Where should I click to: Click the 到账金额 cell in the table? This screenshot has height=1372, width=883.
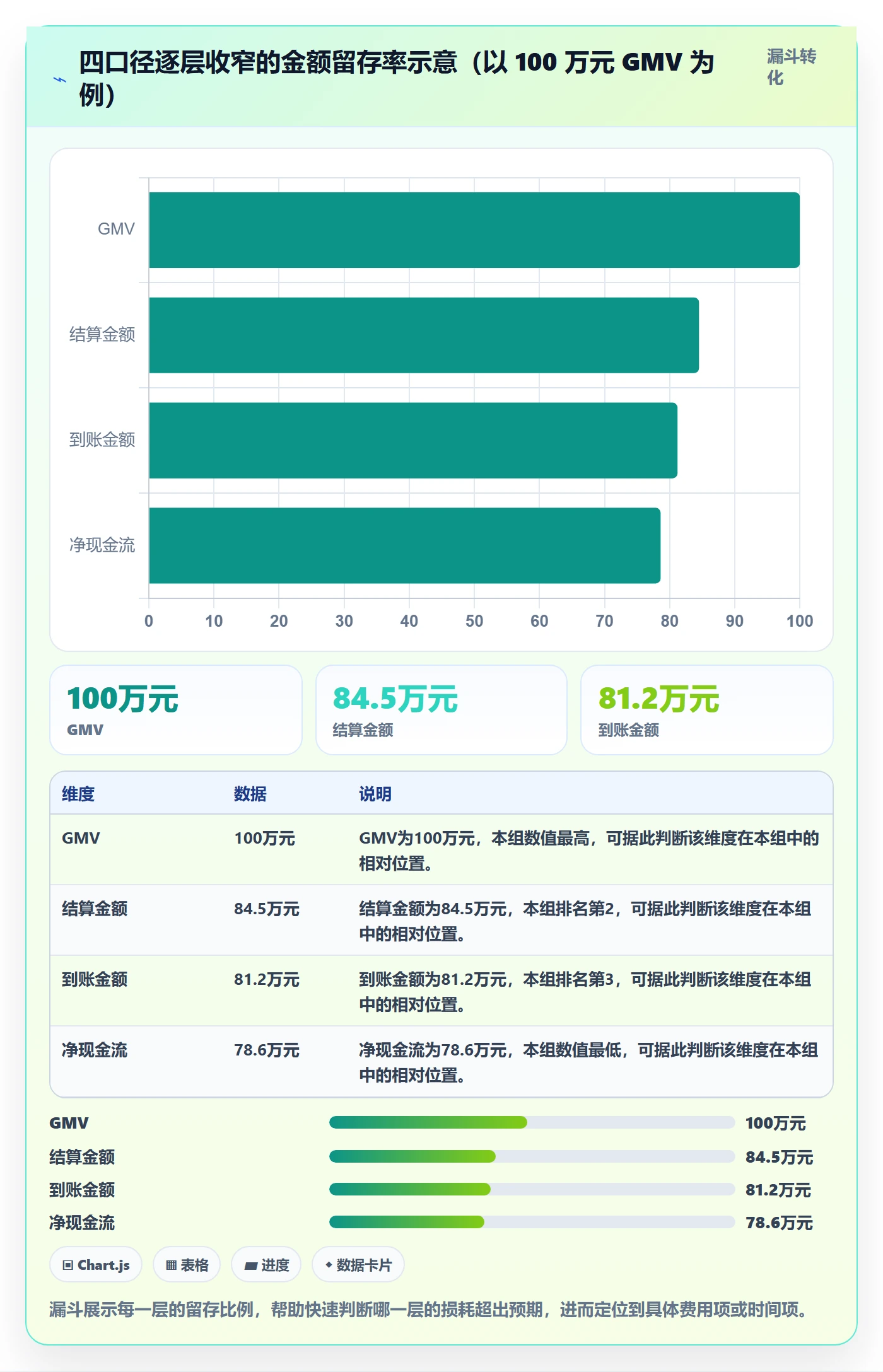(x=95, y=979)
